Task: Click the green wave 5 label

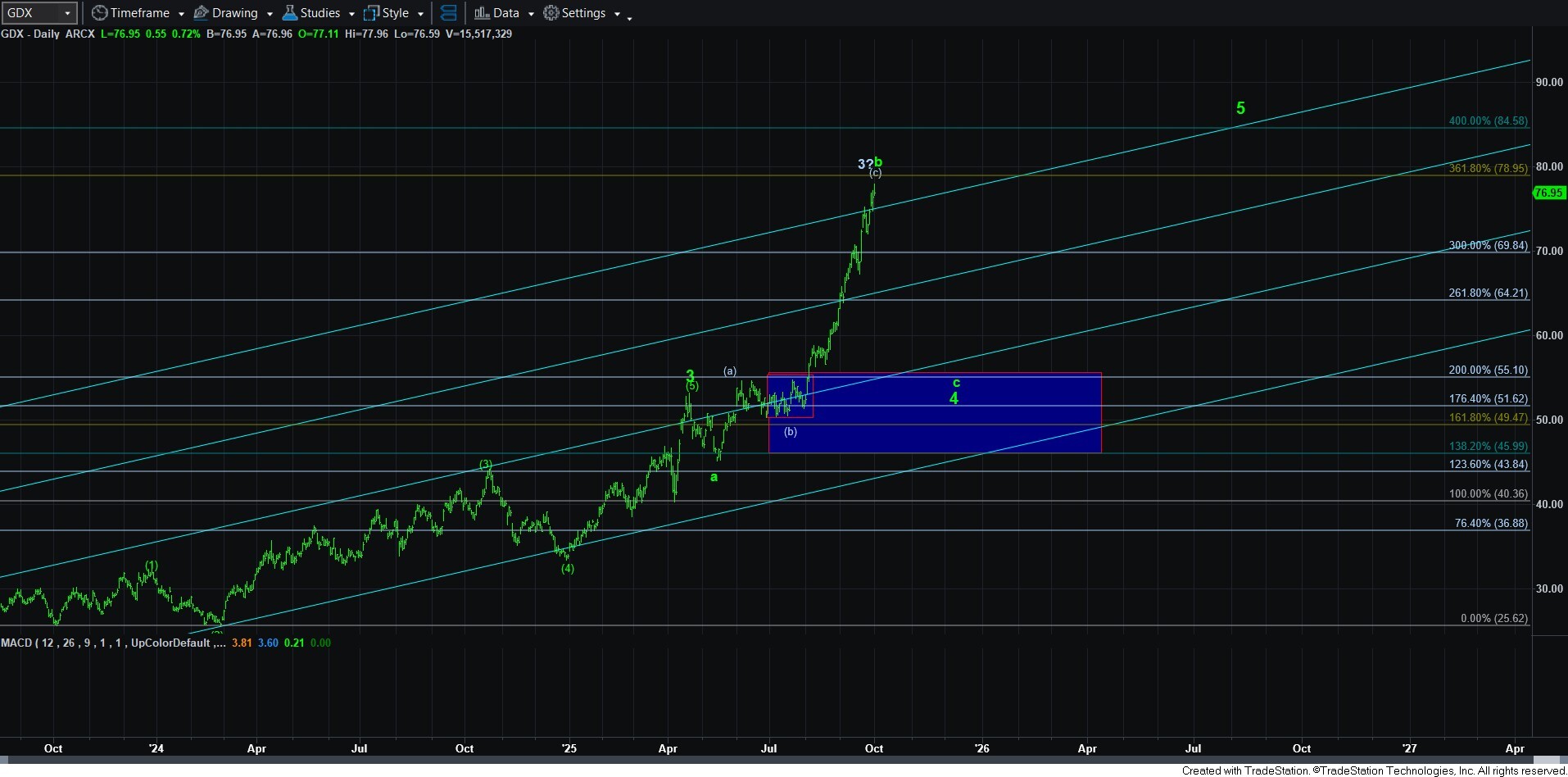Action: tap(1240, 108)
